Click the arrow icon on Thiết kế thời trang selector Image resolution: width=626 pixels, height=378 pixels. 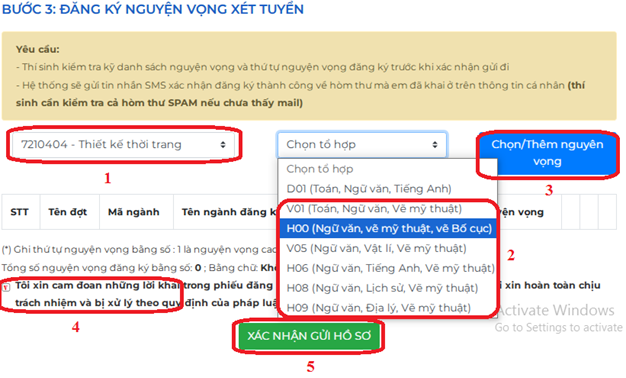(223, 144)
